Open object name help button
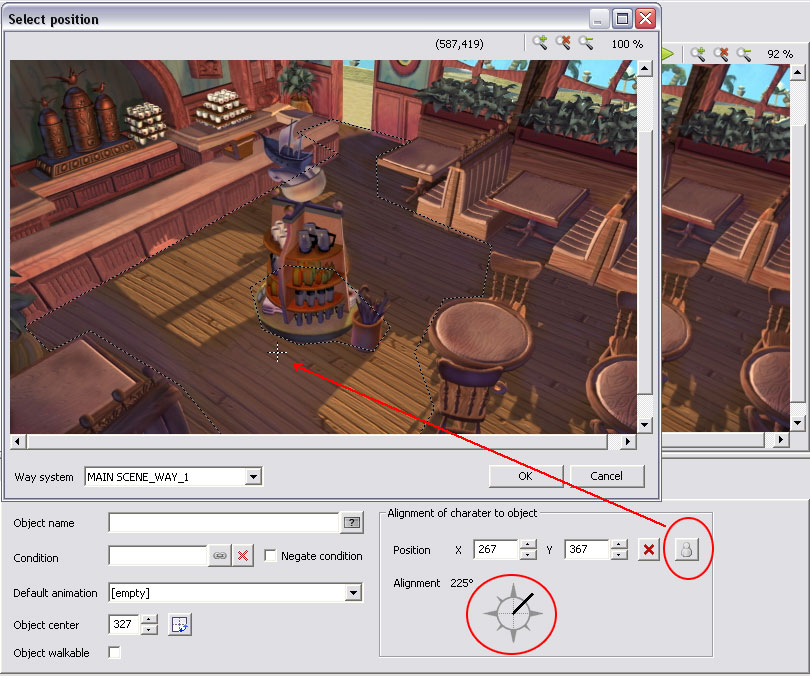The height and width of the screenshot is (676, 810). 352,523
